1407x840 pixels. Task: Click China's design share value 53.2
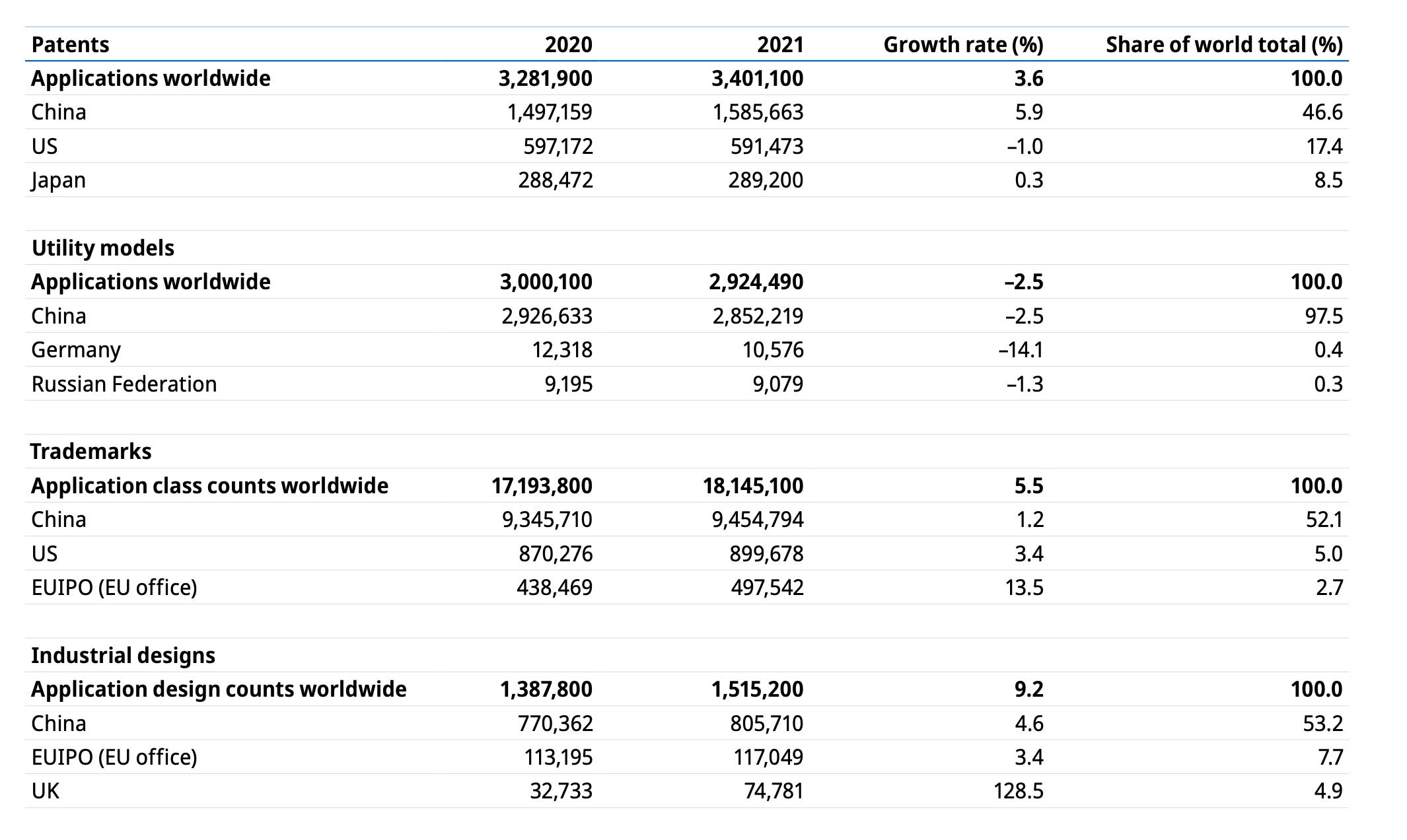tap(1326, 724)
